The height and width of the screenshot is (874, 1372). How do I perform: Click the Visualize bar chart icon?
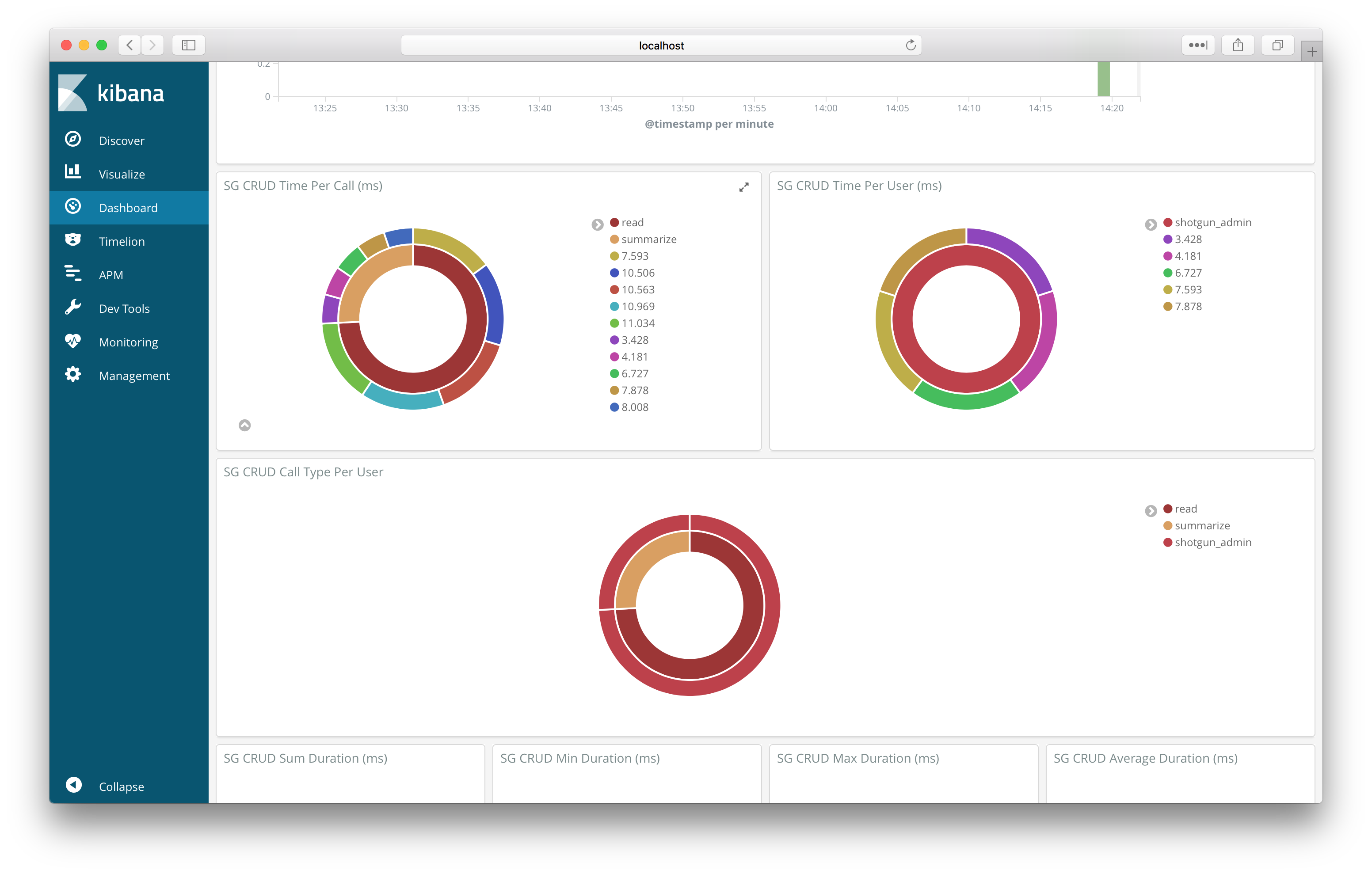pos(73,172)
